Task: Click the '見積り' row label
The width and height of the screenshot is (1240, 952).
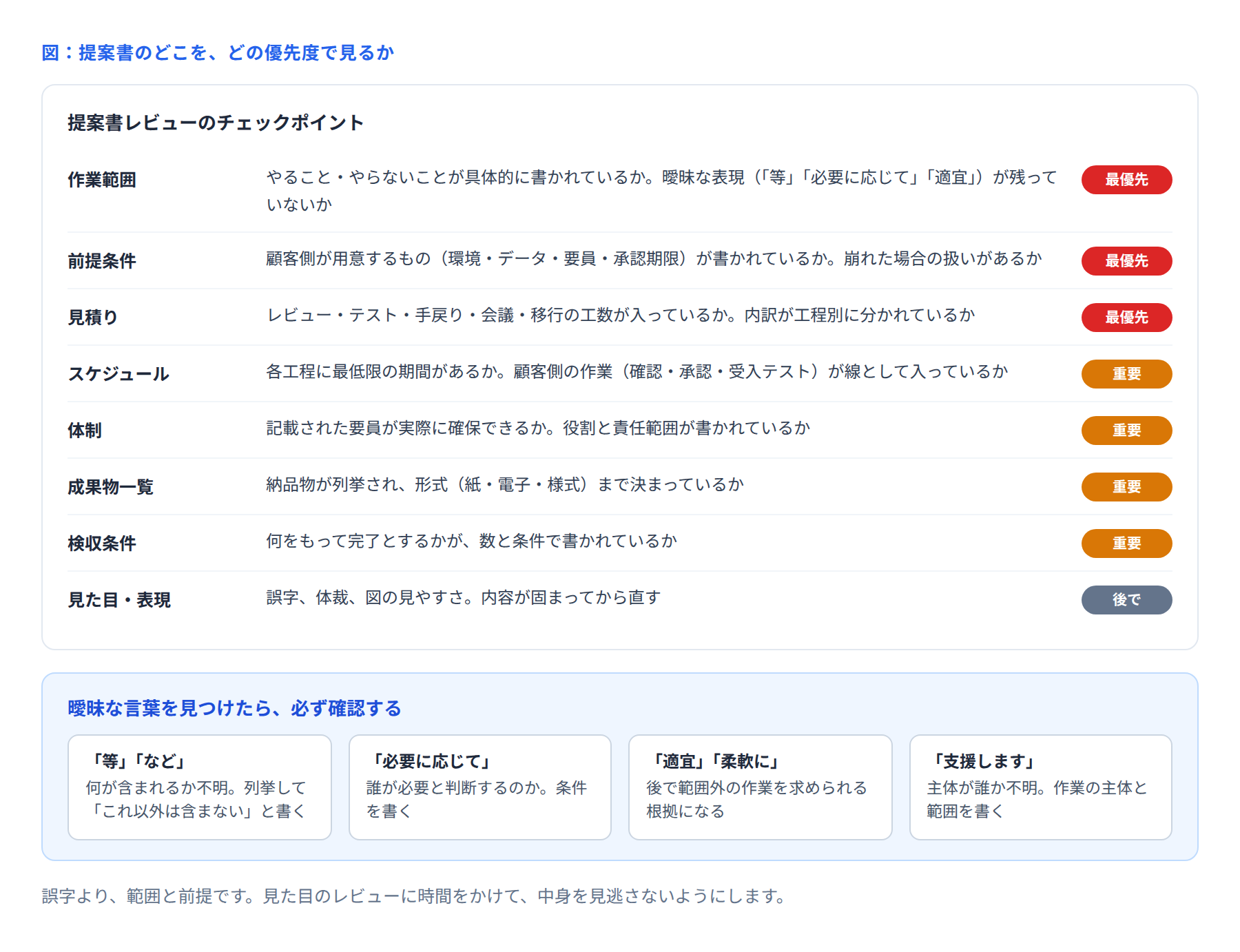Action: [x=93, y=318]
